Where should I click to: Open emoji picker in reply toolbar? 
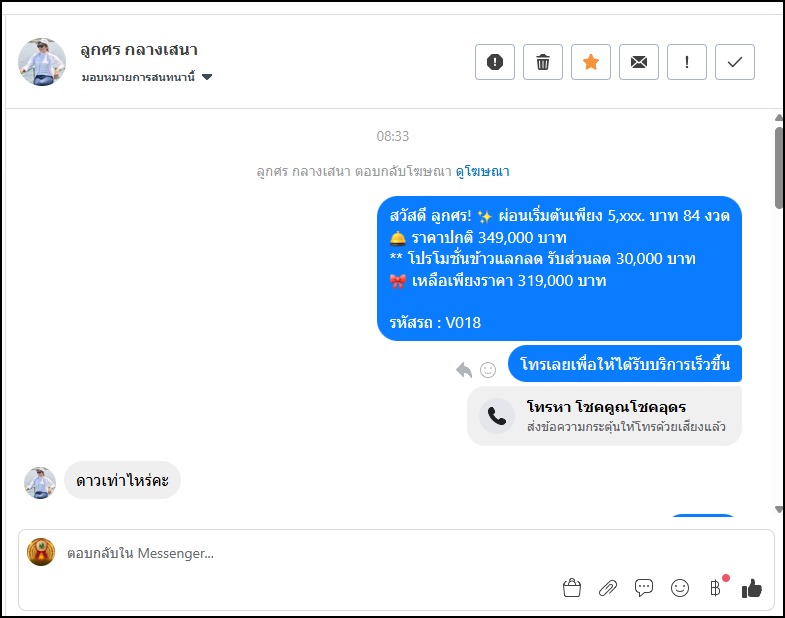(x=680, y=588)
